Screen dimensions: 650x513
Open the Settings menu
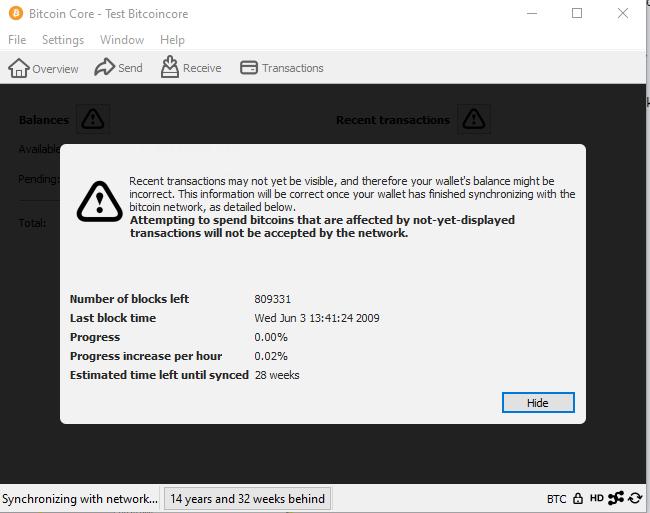63,40
